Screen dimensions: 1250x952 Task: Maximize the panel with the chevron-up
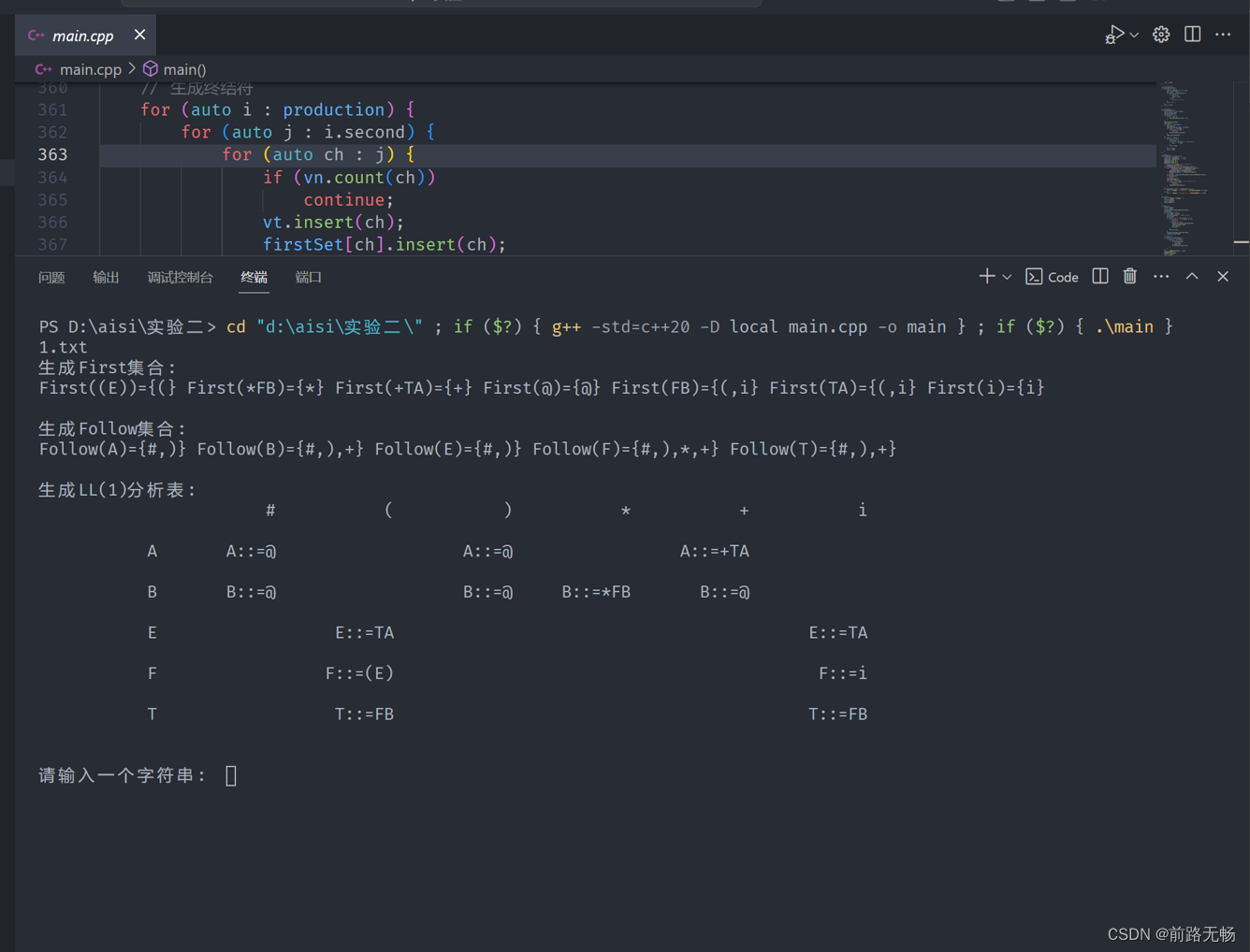[x=1192, y=276]
